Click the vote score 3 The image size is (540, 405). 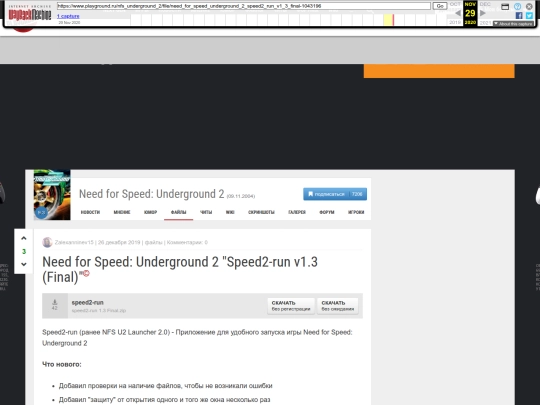pos(24,251)
